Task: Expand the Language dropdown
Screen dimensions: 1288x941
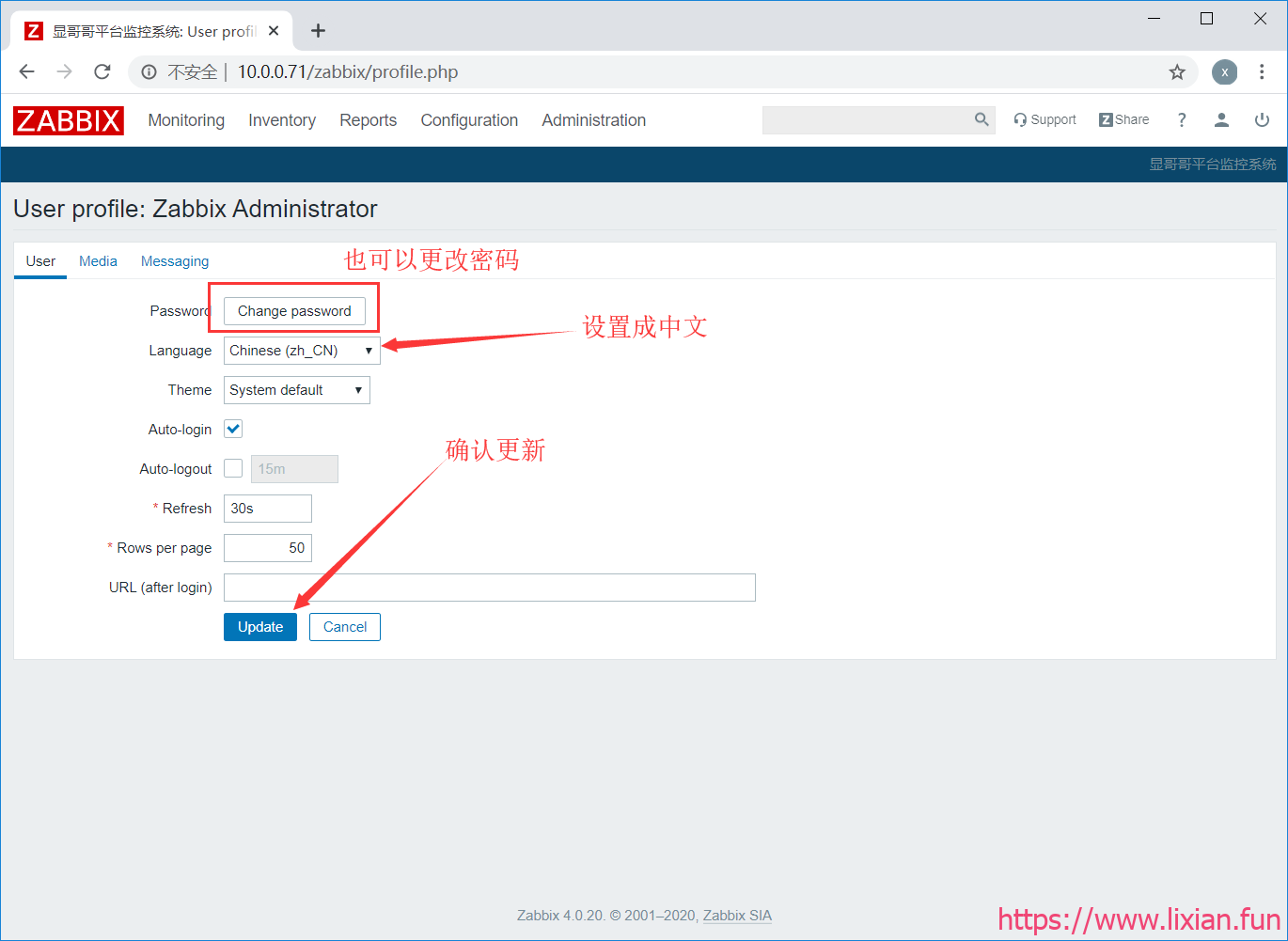Action: (x=301, y=351)
